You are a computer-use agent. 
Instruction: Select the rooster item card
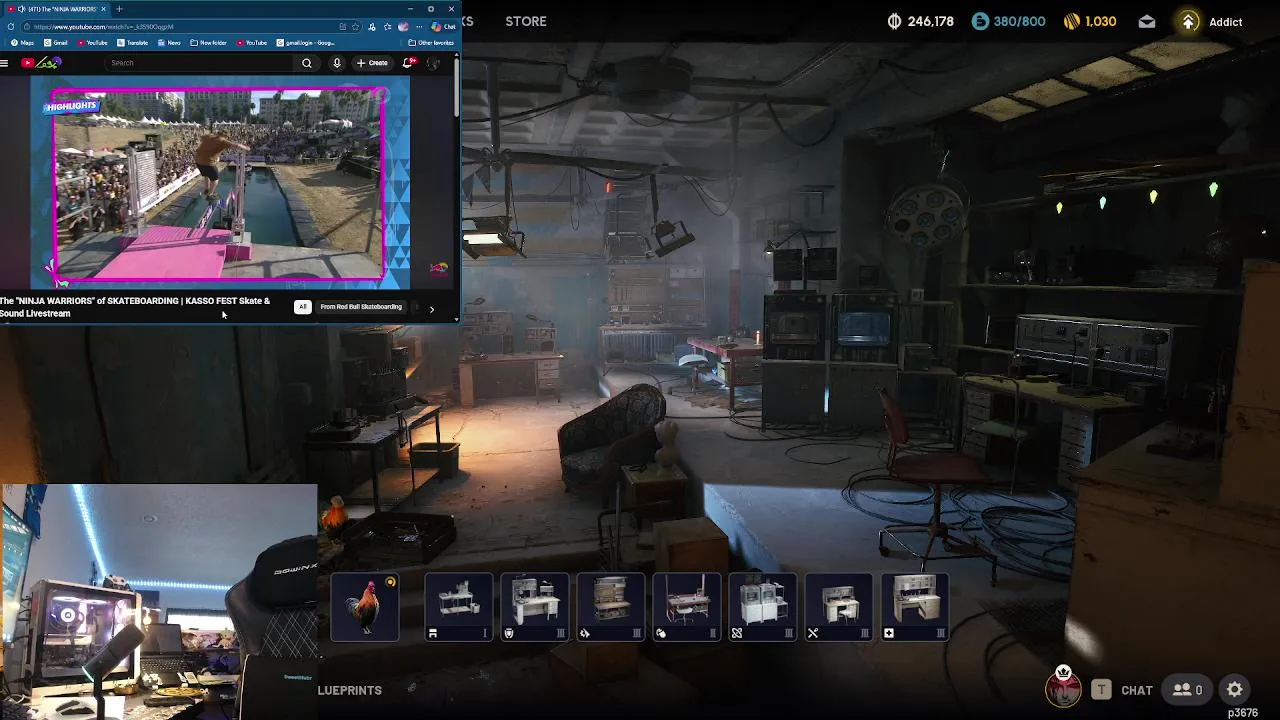pyautogui.click(x=365, y=607)
